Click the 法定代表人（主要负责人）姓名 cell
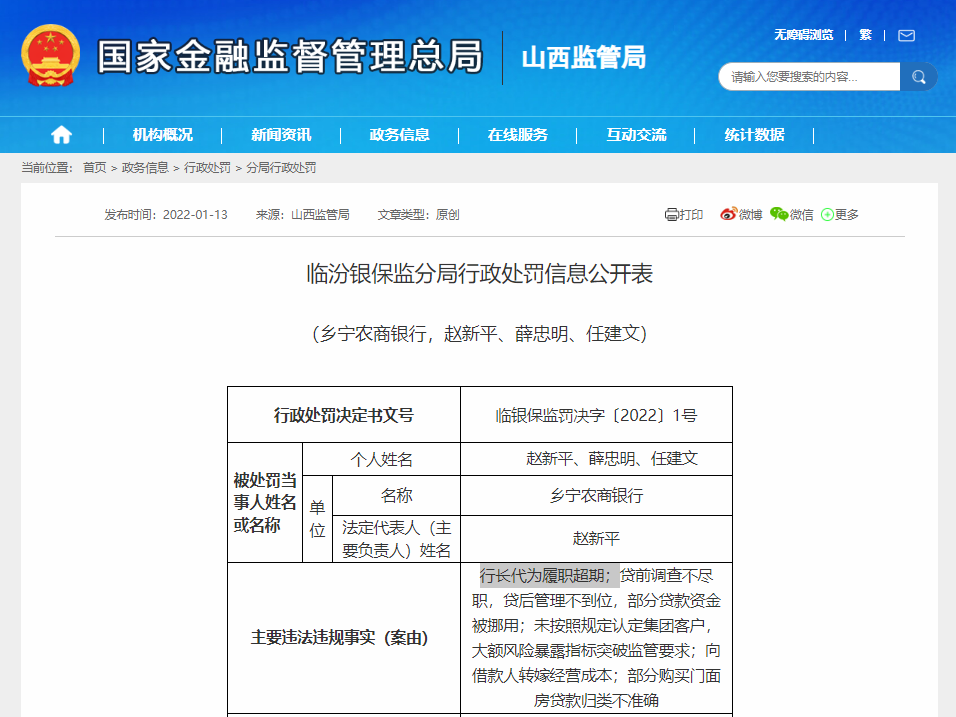The width and height of the screenshot is (956, 717). click(x=396, y=539)
